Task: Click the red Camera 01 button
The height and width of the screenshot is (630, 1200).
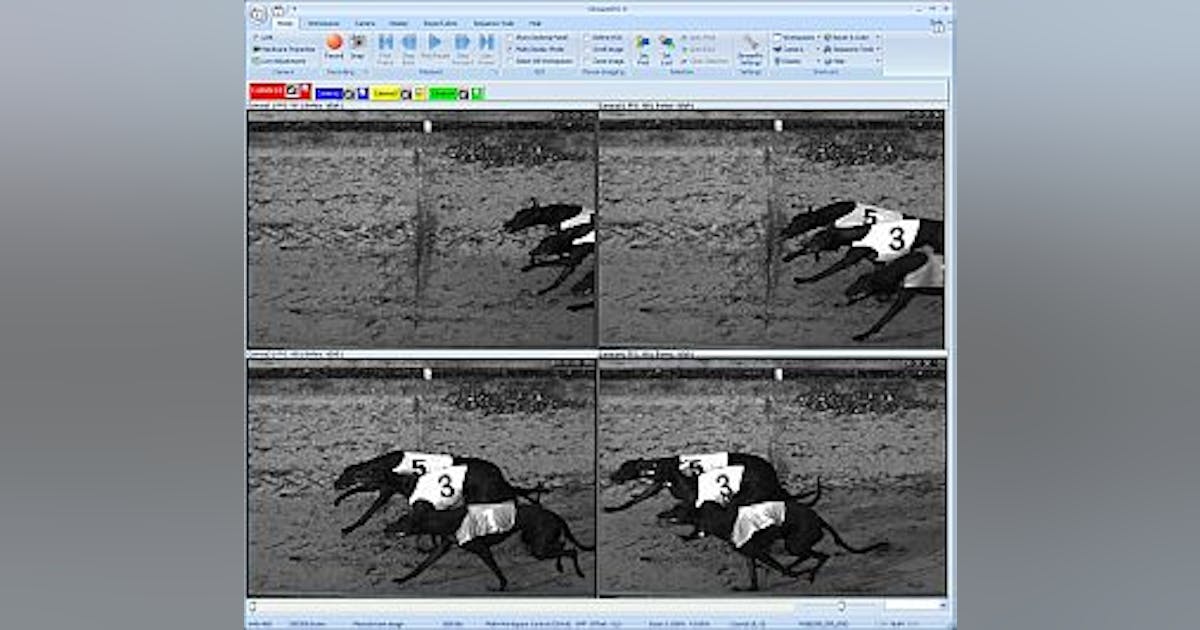Action: point(265,90)
